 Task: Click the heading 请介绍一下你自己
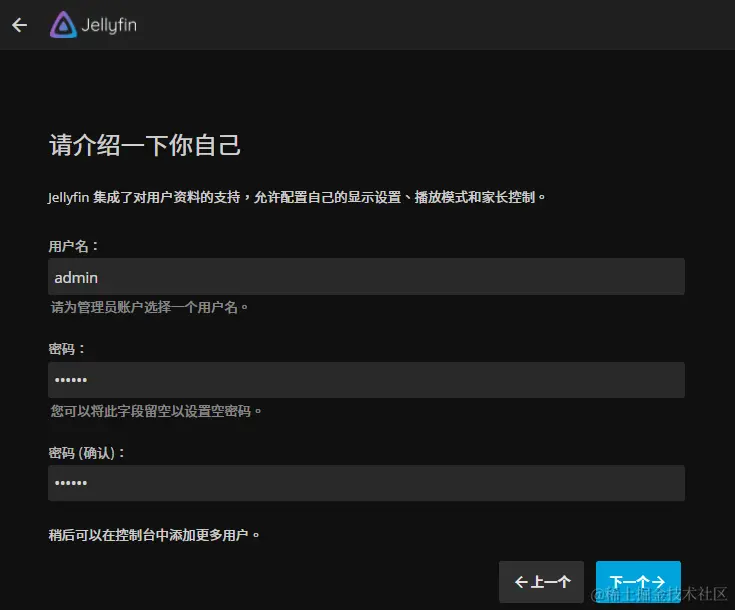click(145, 145)
